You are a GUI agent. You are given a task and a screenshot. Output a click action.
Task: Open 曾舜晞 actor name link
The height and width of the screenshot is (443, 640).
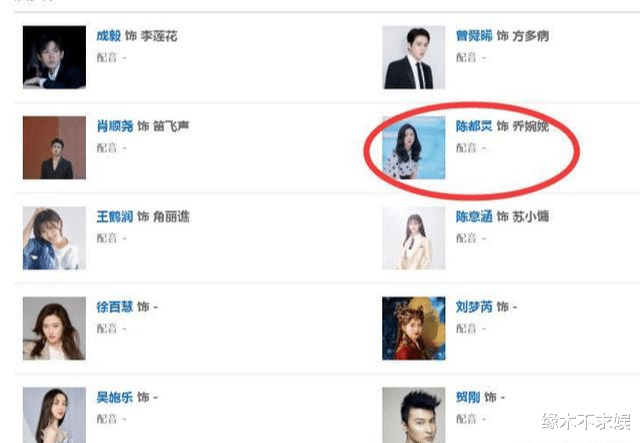pos(474,36)
